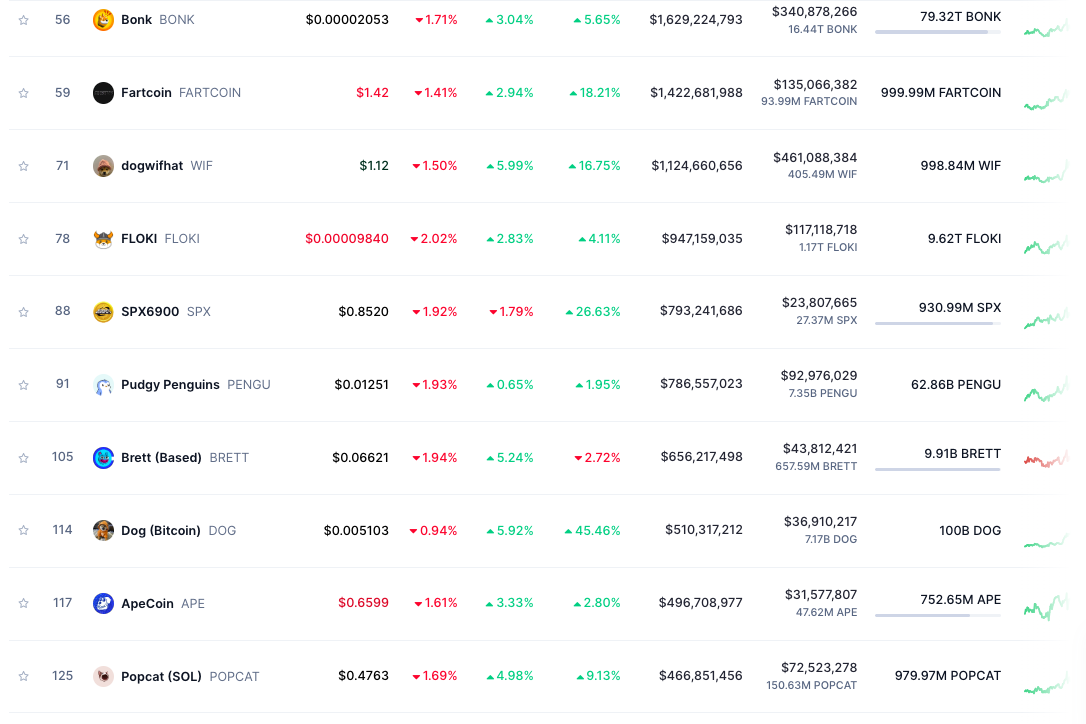The height and width of the screenshot is (724, 1086).
Task: Click Bonk circulating supply progress bar
Action: click(x=937, y=32)
